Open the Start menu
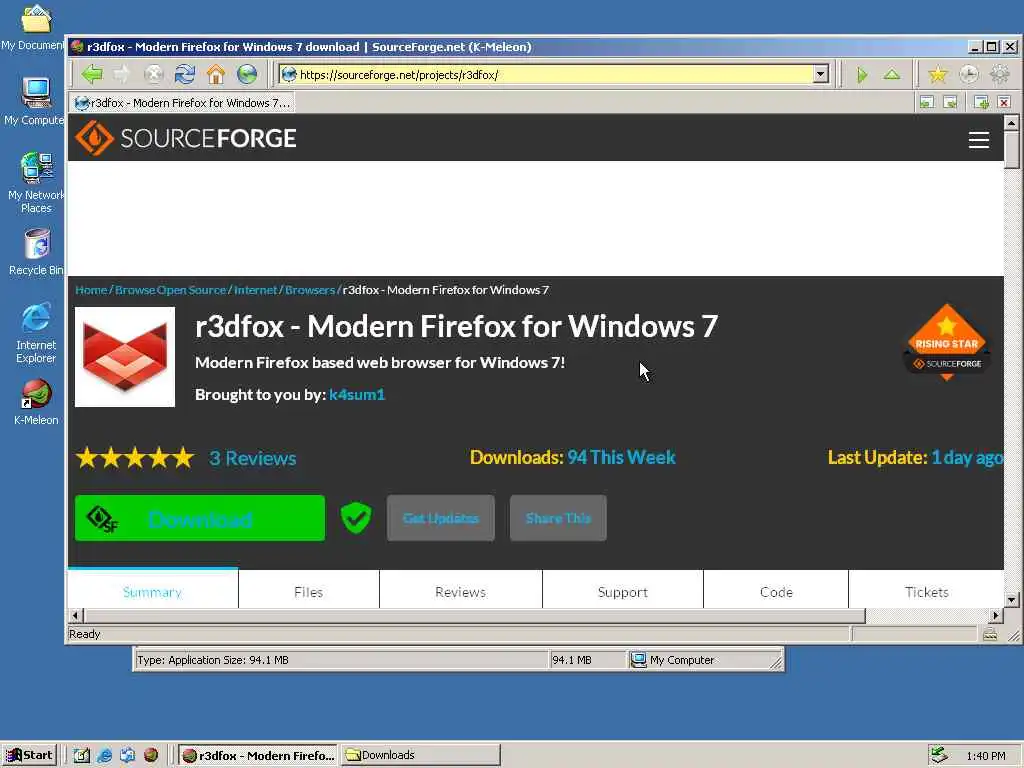Image resolution: width=1024 pixels, height=768 pixels. [29, 755]
